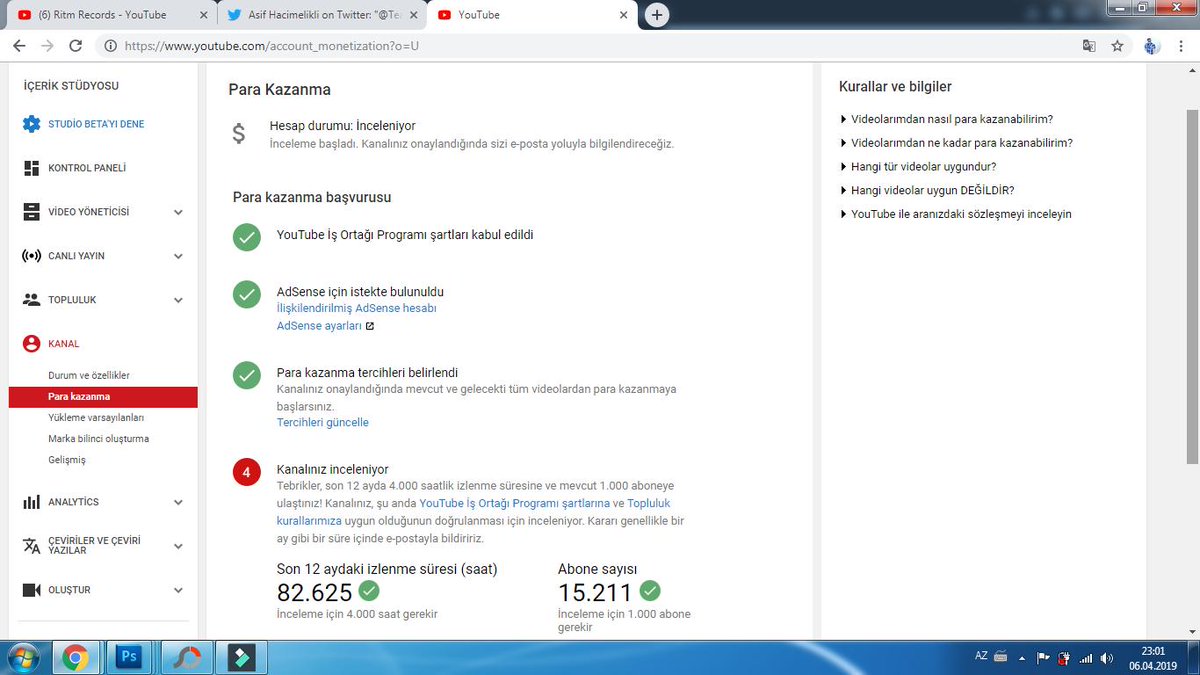Click the volume icon in the system tray
This screenshot has width=1200, height=675.
[x=1107, y=658]
